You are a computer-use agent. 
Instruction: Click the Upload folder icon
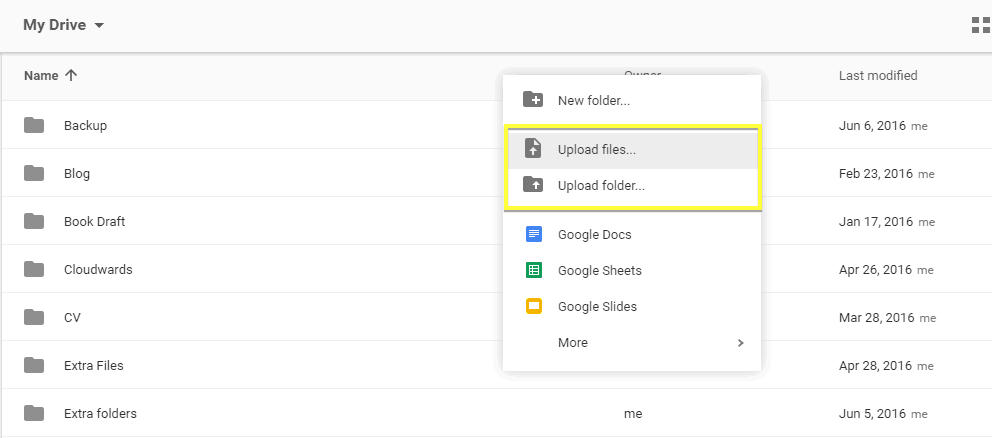534,185
